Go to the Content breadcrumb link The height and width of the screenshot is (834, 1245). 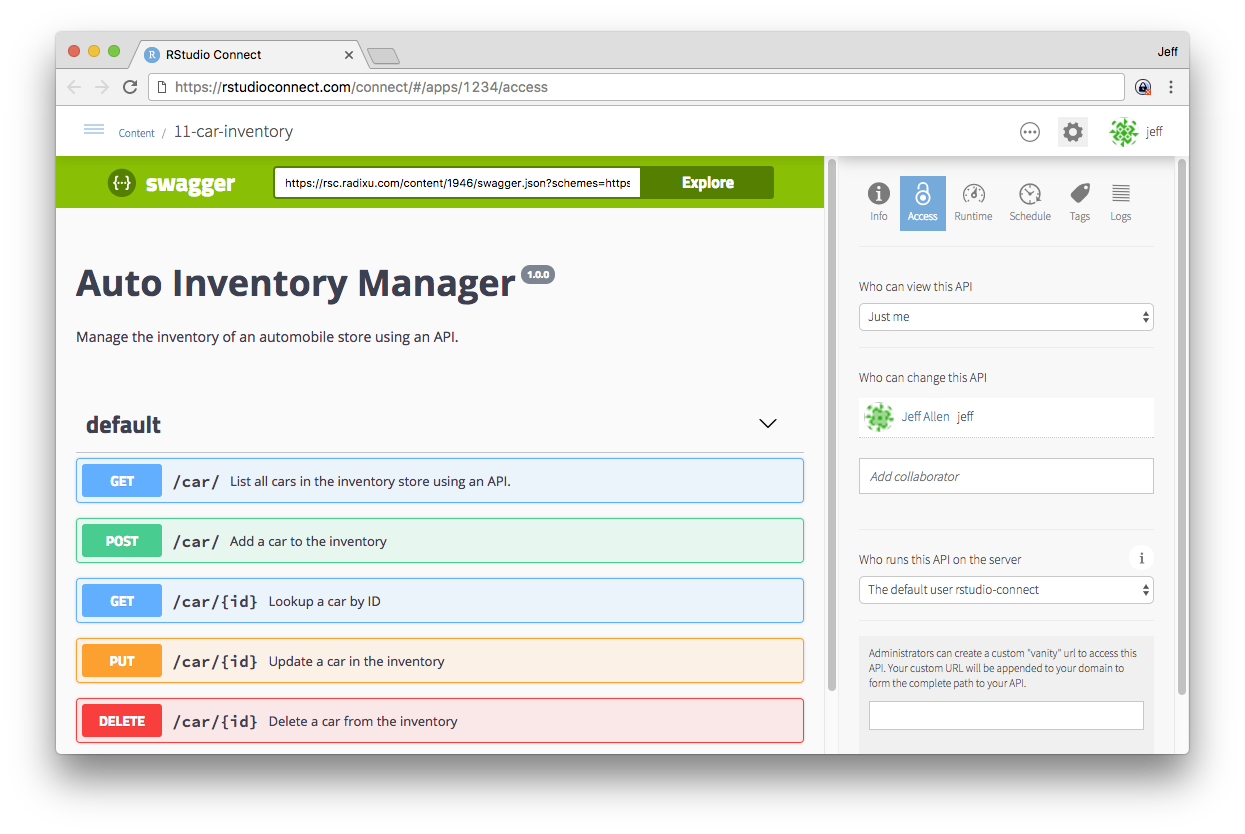coord(136,133)
